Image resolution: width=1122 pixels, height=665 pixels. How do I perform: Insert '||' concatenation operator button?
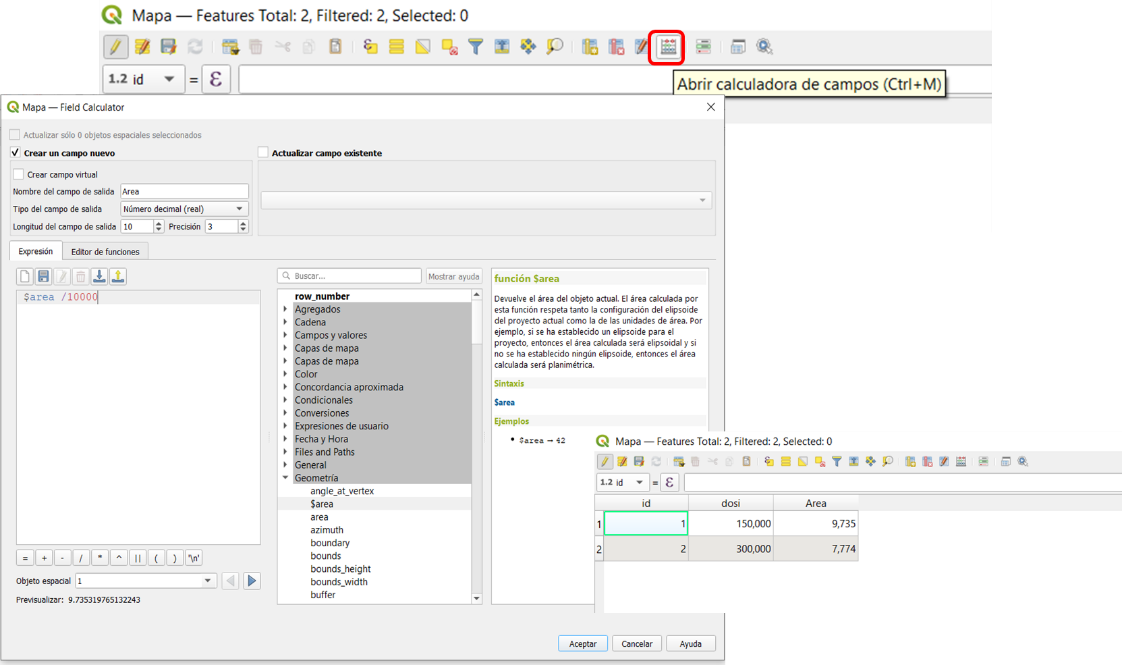click(x=137, y=558)
